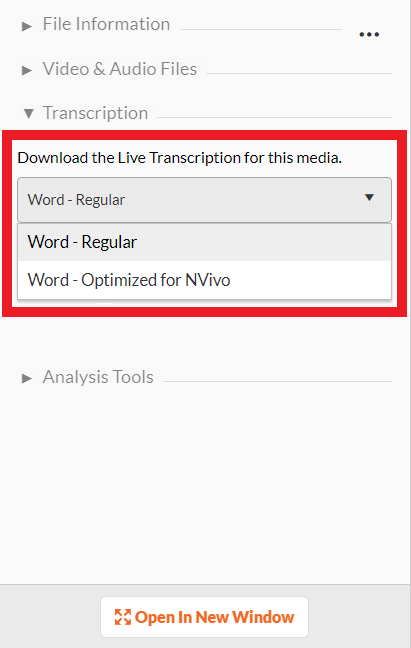Expand the Analysis Tools section
Screen dimensions: 411x648
pos(88,377)
